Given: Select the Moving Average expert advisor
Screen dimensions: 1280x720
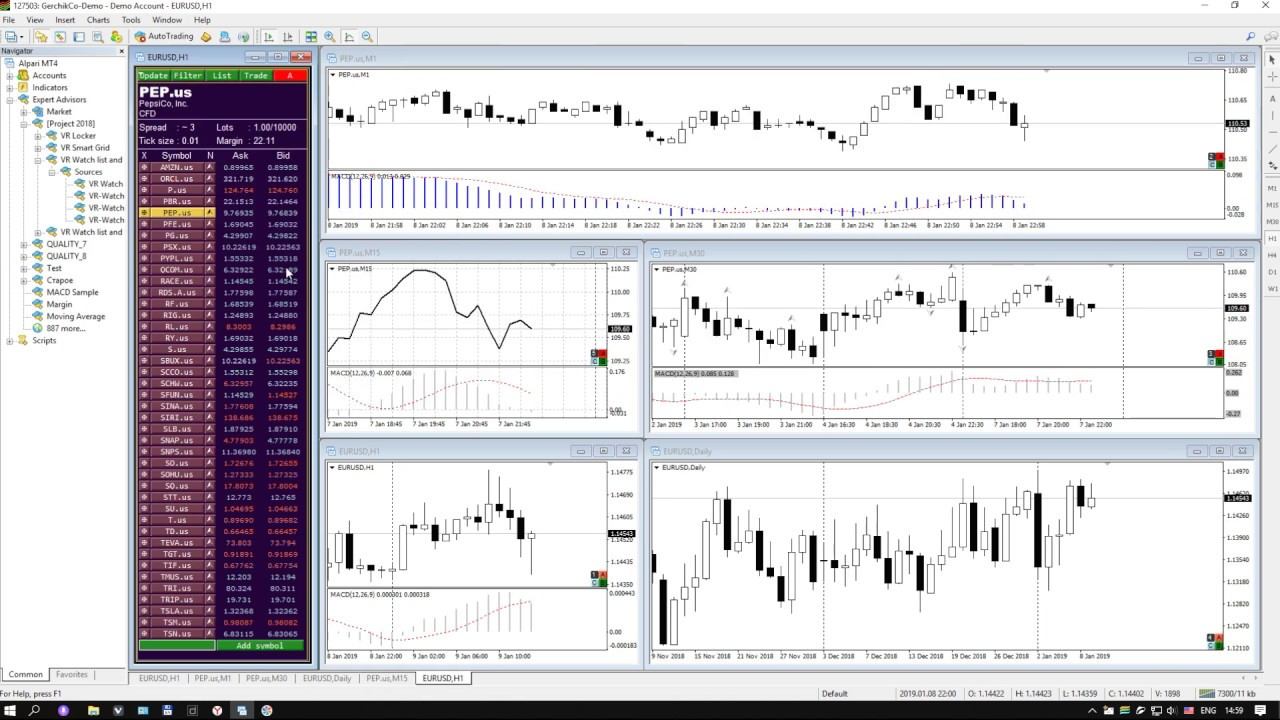Looking at the screenshot, I should pos(75,316).
